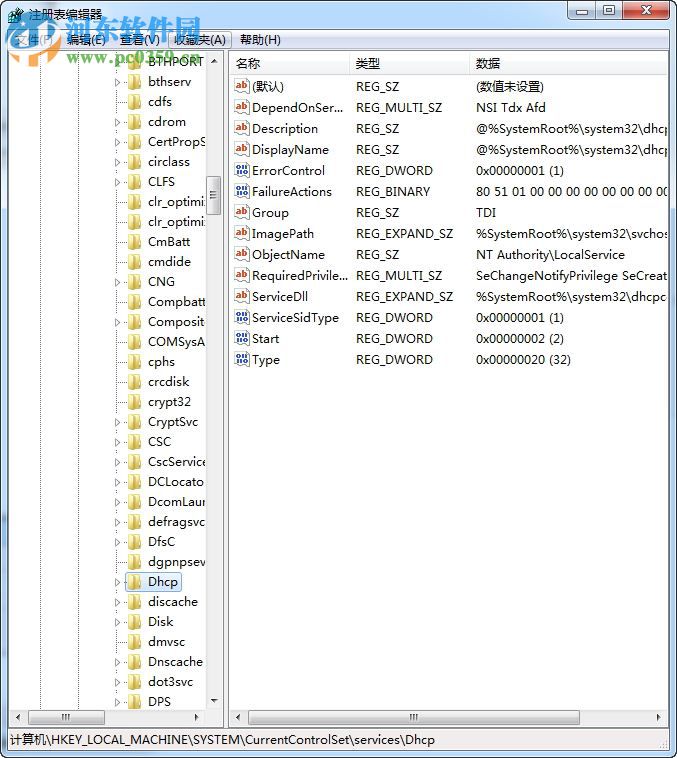This screenshot has width=677, height=758.
Task: Open the Favorites (收藏夹) menu
Action: click(200, 40)
